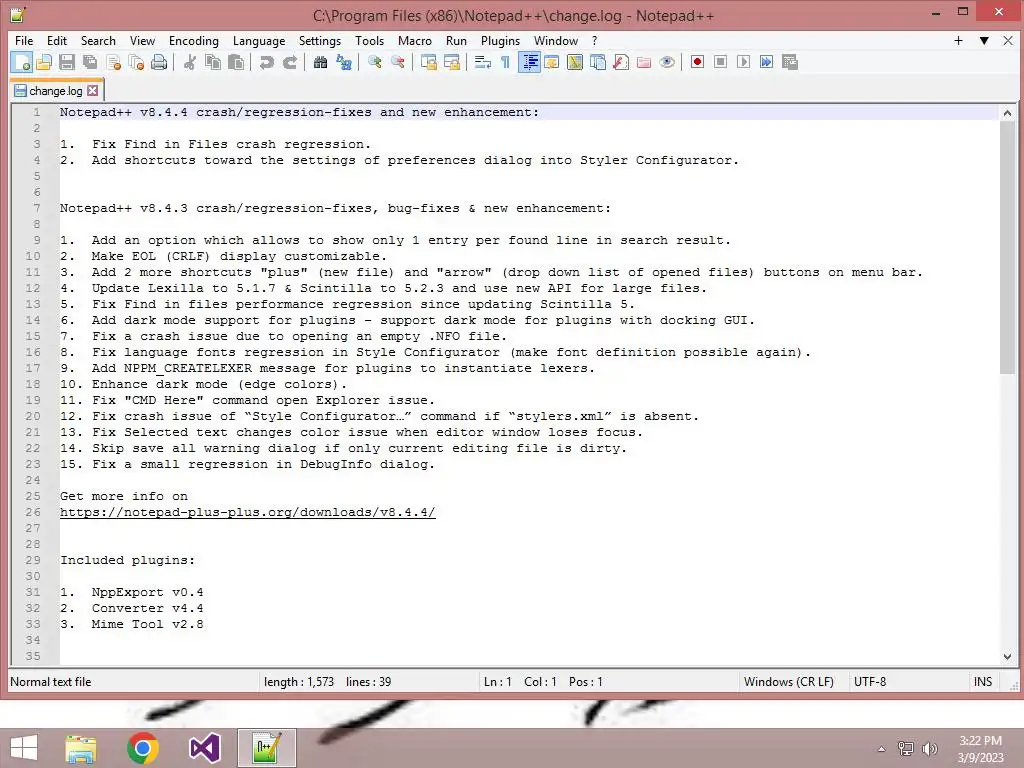This screenshot has width=1024, height=768.
Task: Close the change.log tab with its X
Action: (93, 91)
